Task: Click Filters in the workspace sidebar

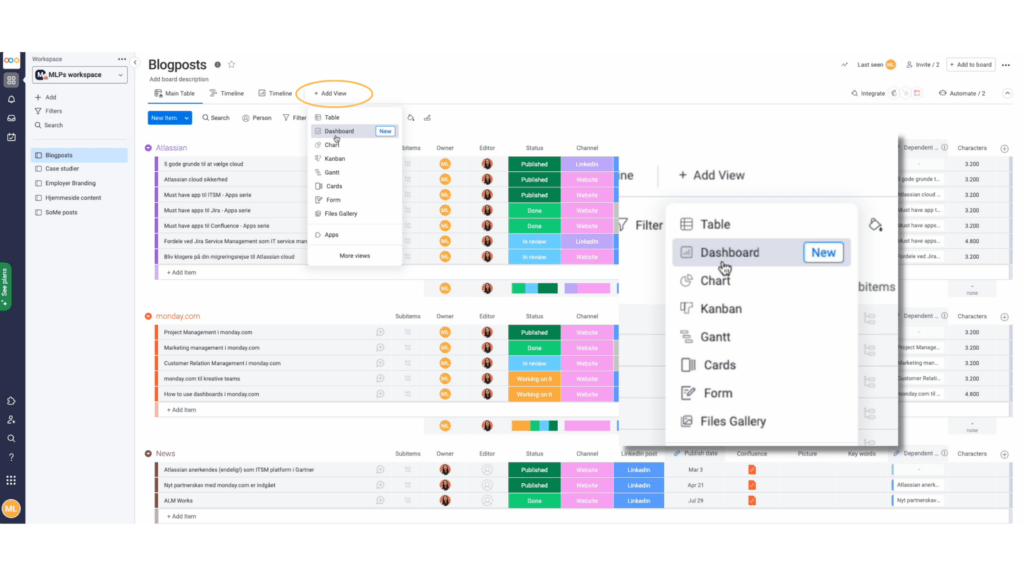Action: [x=48, y=111]
